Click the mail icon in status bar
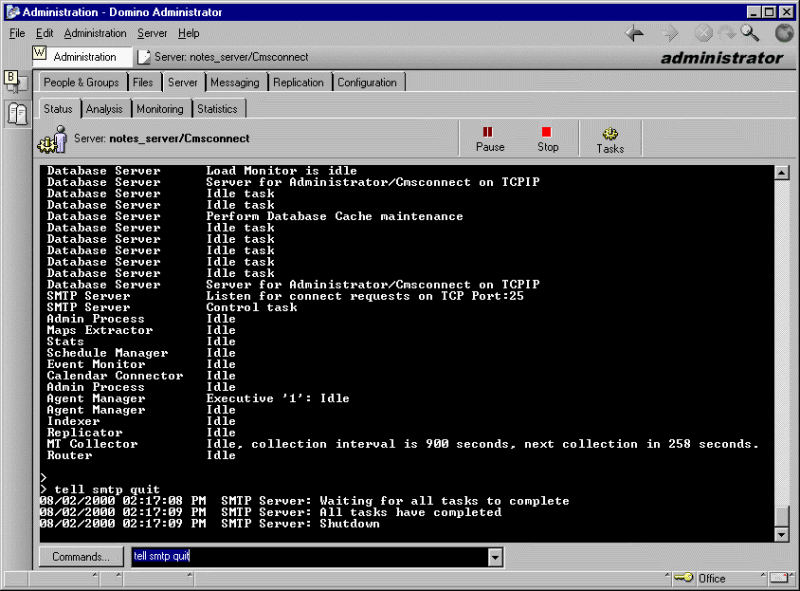Image resolution: width=800 pixels, height=591 pixels. (779, 577)
